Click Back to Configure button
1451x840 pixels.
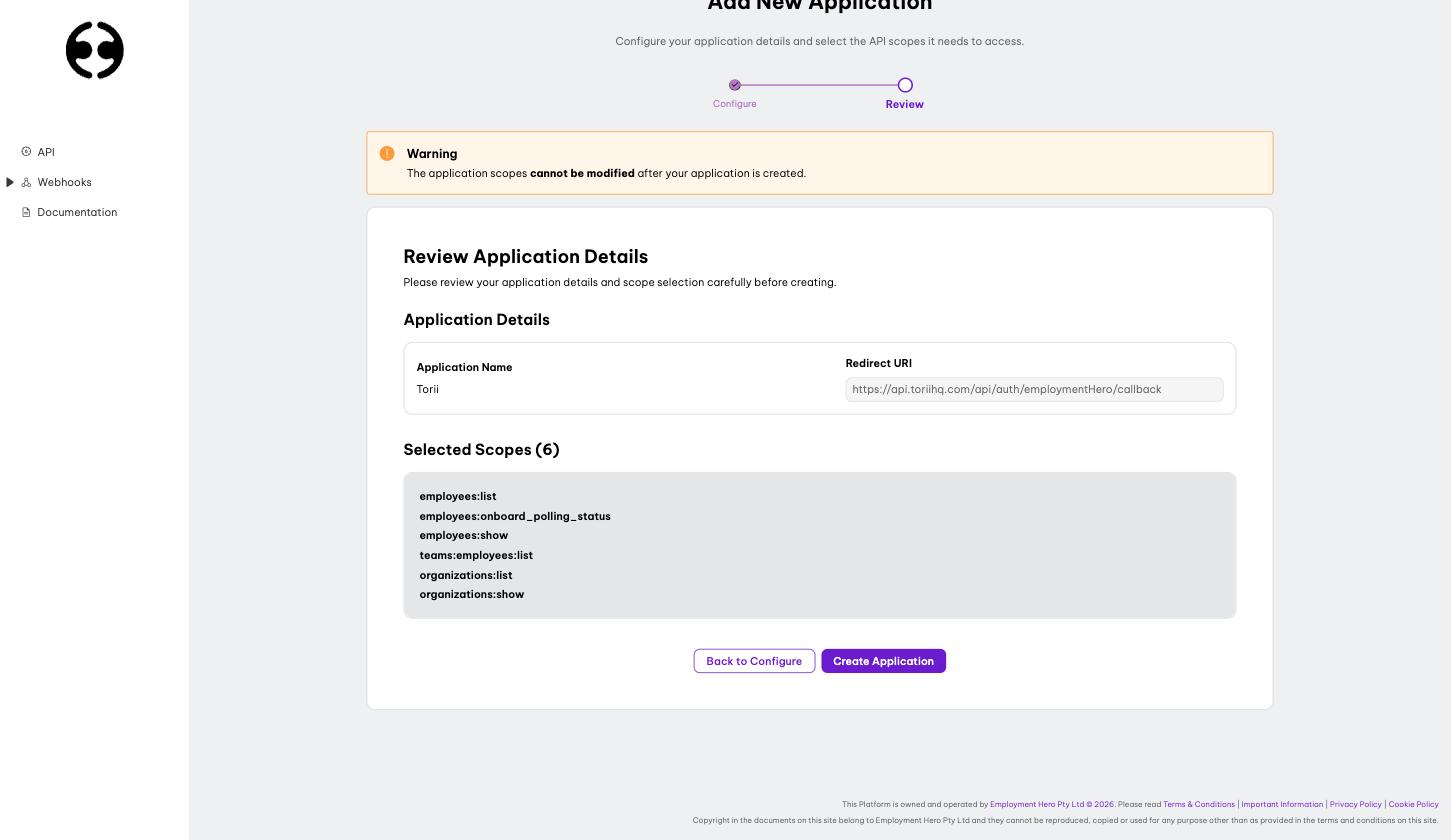coord(754,661)
